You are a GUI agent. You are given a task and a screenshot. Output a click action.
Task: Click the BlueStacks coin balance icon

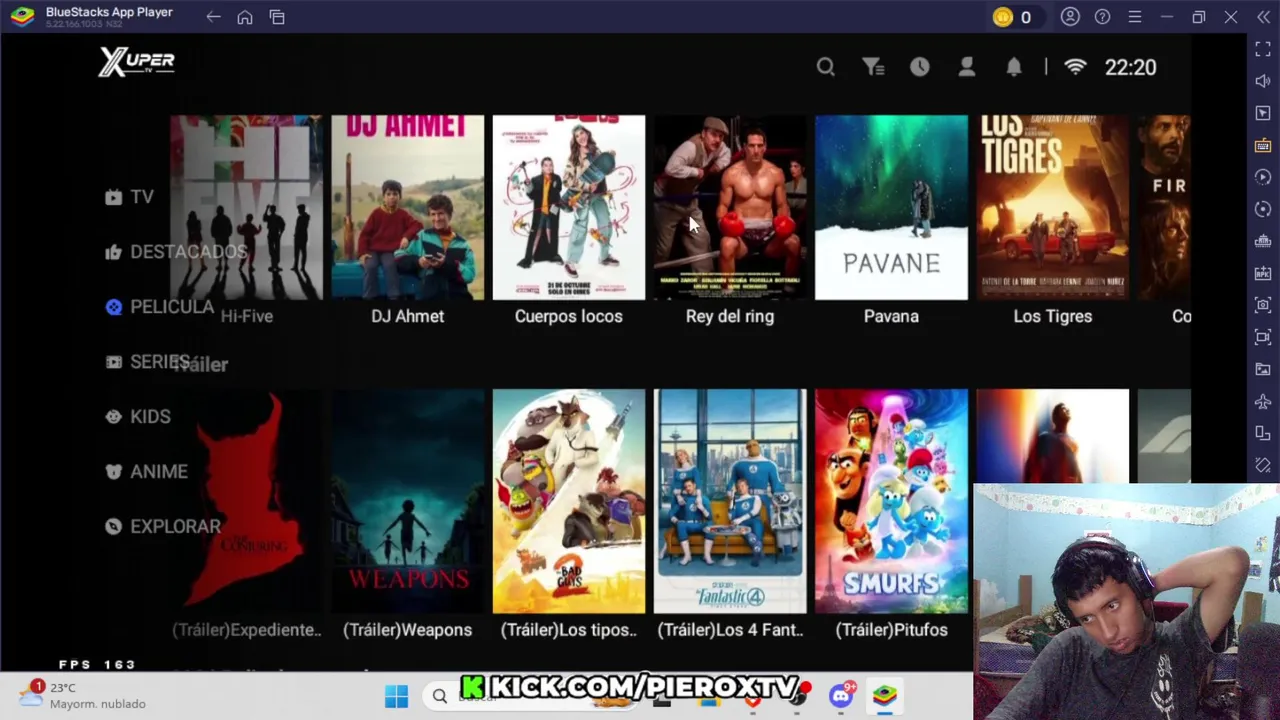tap(1003, 17)
